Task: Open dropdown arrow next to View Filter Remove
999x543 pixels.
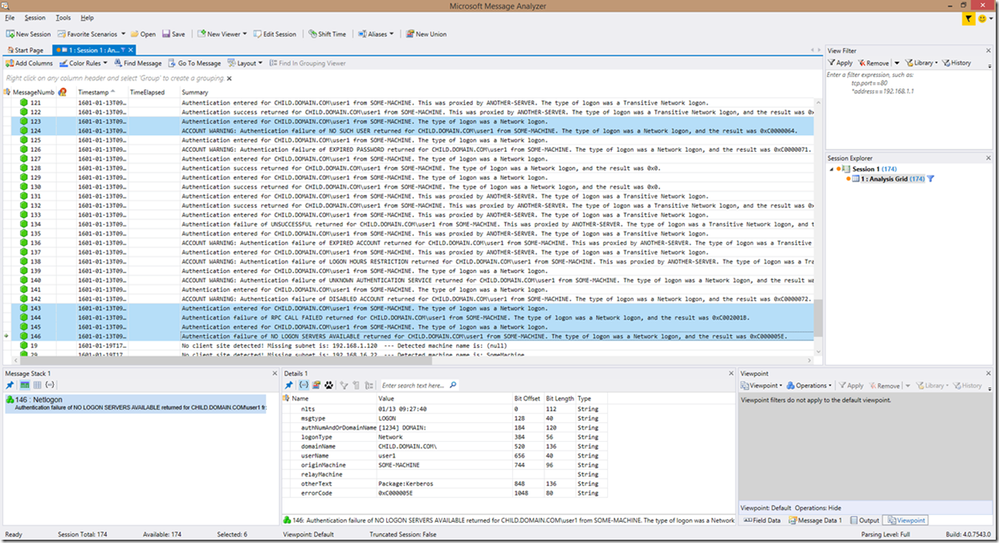Action: point(896,63)
